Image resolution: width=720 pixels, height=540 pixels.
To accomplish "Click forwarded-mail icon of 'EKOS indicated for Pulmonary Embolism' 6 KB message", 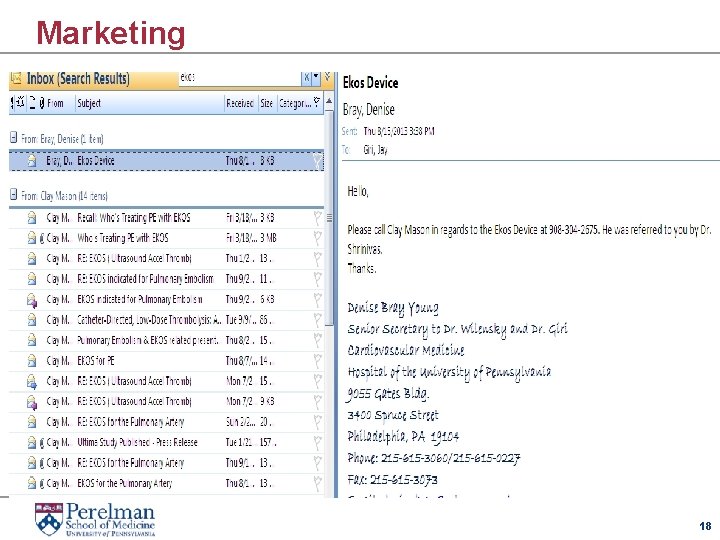I will click(x=32, y=300).
